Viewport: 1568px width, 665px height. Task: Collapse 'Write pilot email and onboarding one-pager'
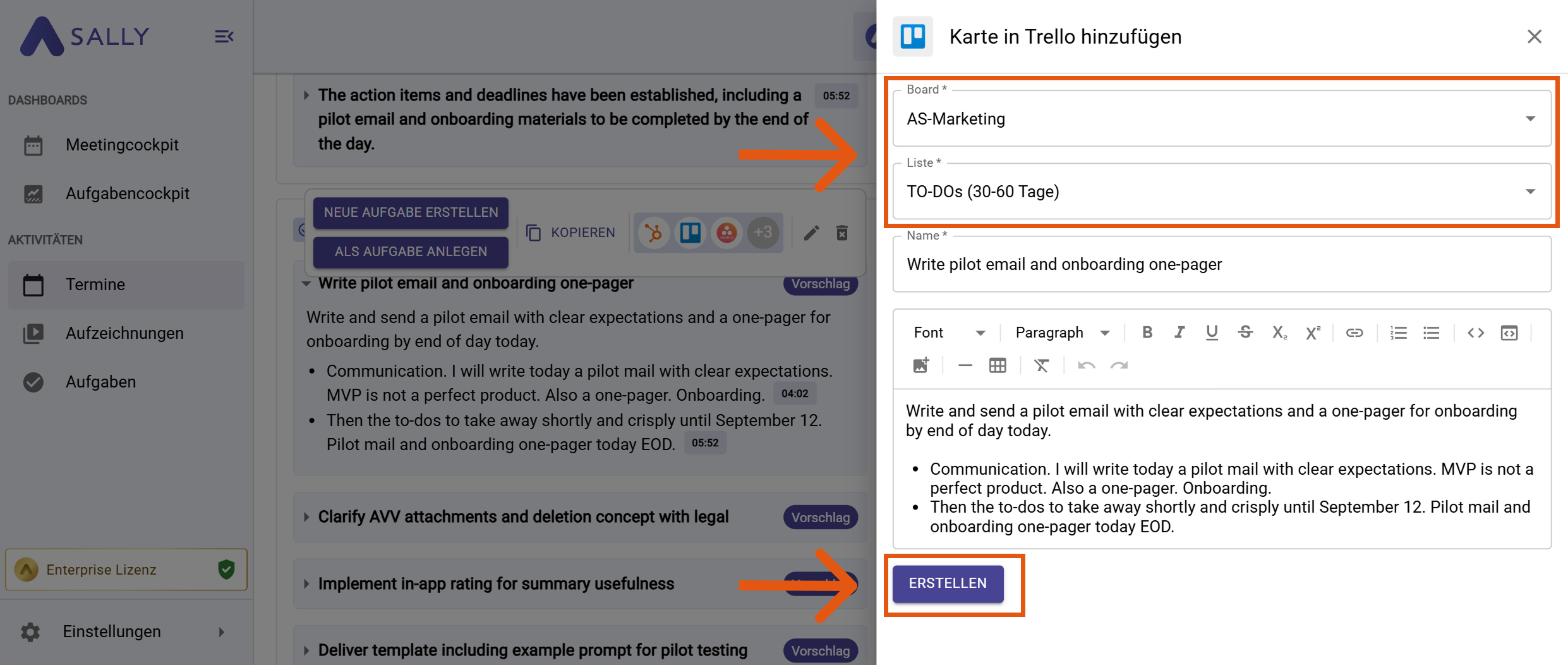point(306,284)
